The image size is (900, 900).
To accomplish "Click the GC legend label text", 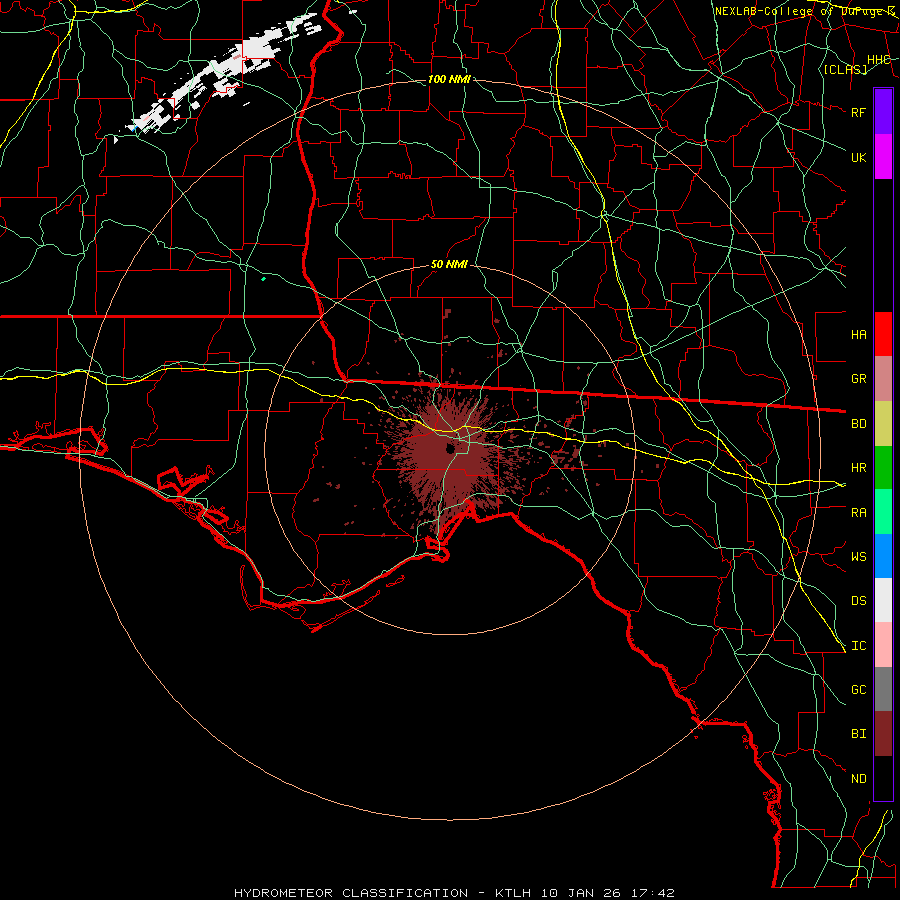I will 859,690.
